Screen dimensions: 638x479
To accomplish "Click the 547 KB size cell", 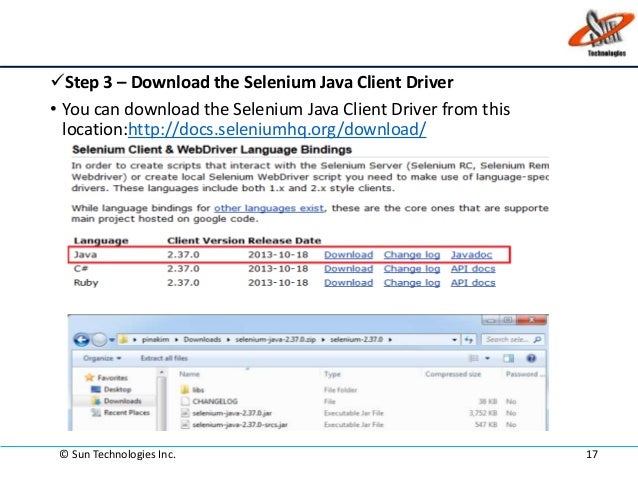I will 486,424.
